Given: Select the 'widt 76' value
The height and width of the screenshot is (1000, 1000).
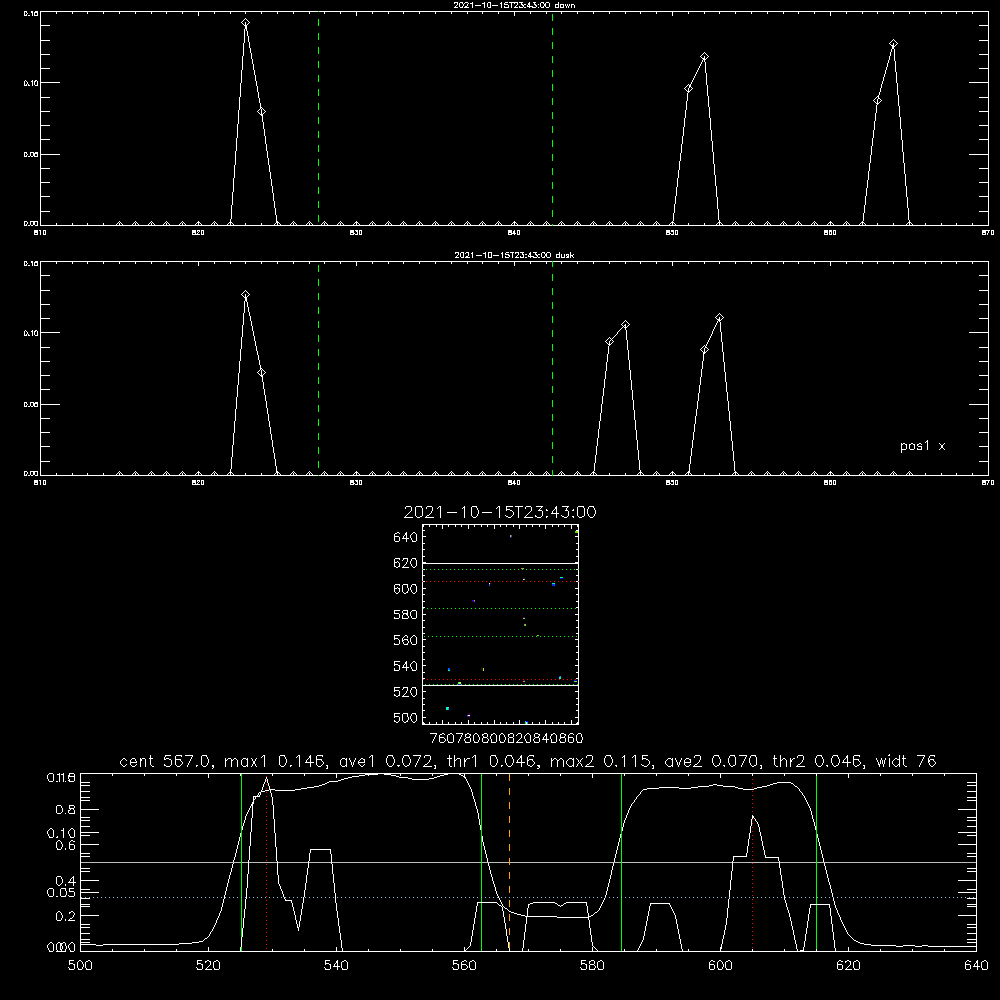Looking at the screenshot, I should (x=906, y=761).
